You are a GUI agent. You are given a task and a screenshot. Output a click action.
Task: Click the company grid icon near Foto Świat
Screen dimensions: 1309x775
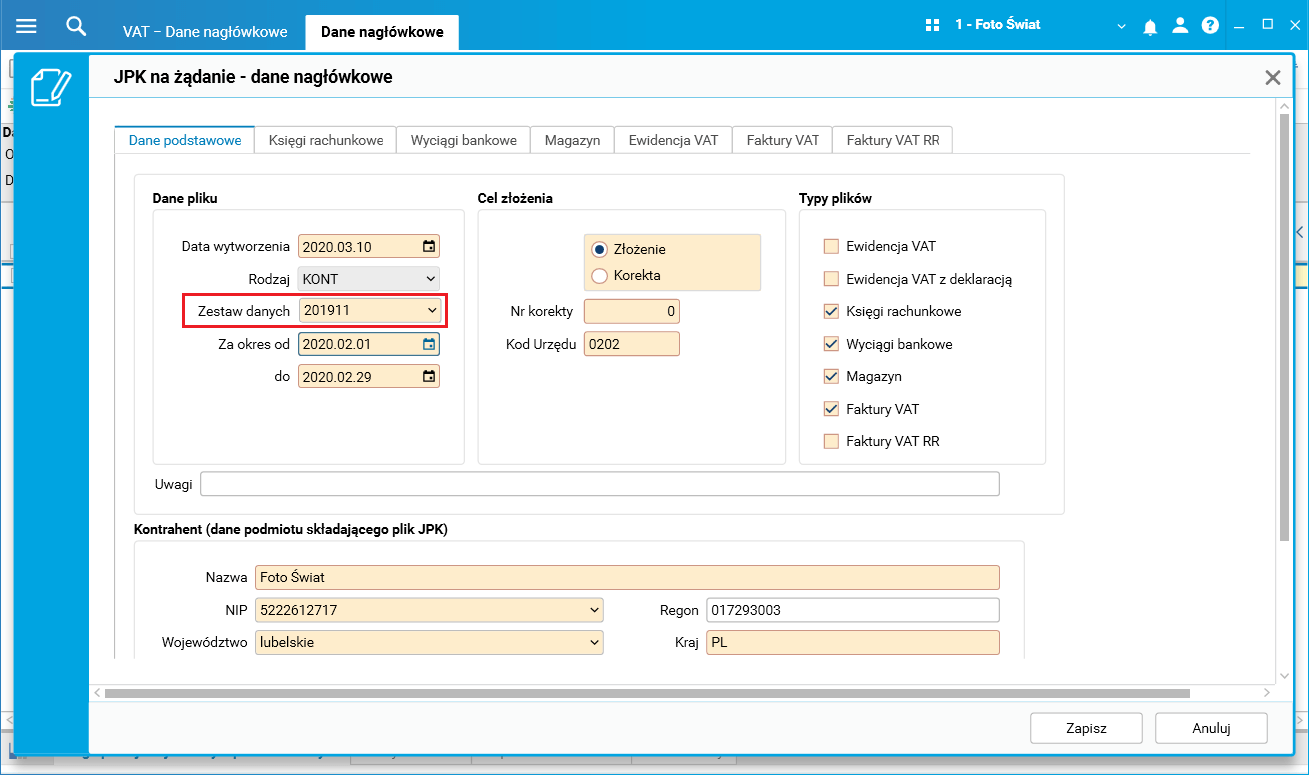[x=933, y=25]
